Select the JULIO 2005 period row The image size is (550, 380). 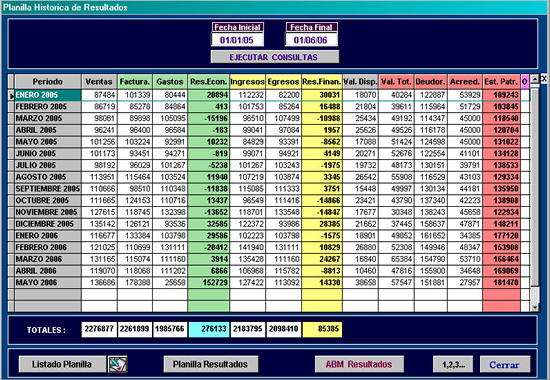48,165
